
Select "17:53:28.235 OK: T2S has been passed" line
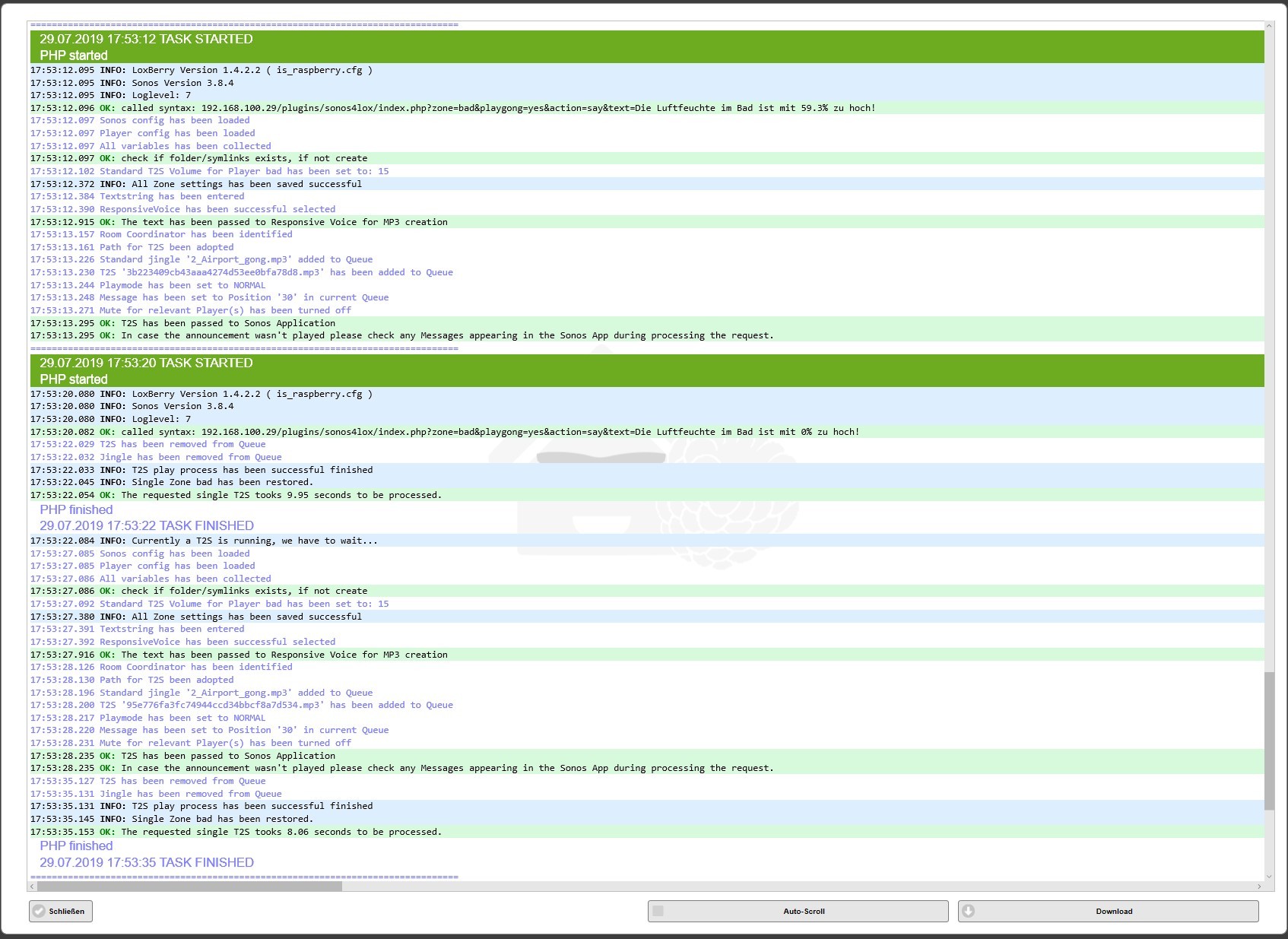(x=647, y=756)
